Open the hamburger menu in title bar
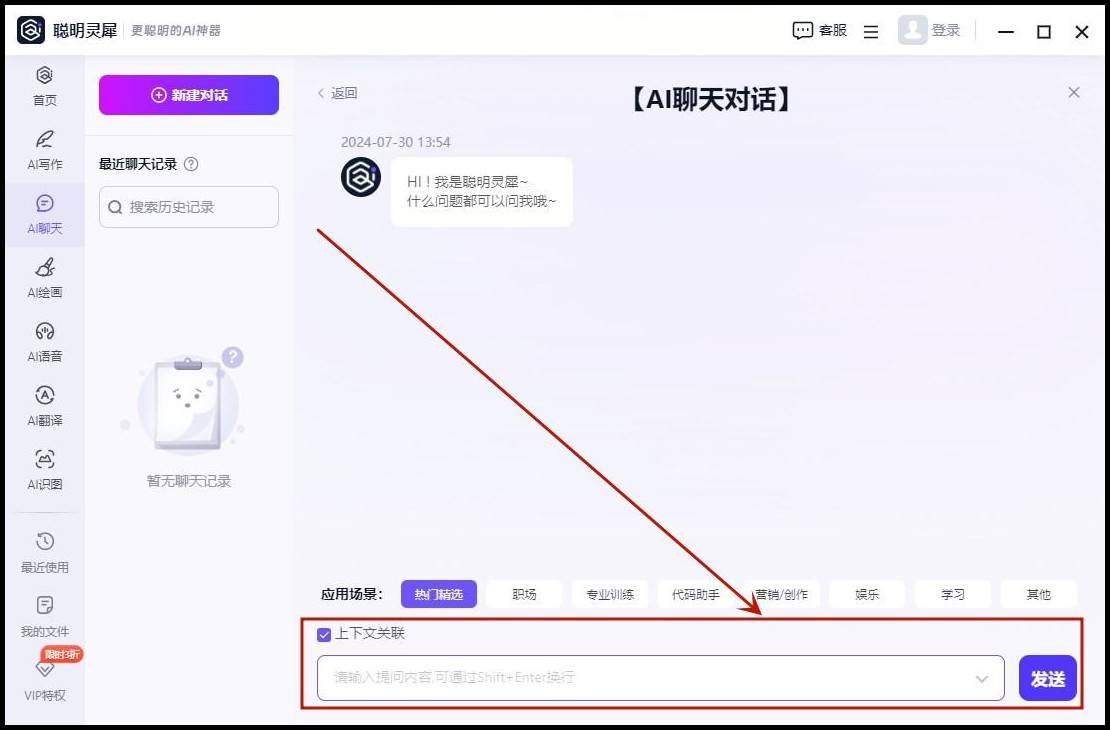Viewport: 1110px width, 730px height. pyautogui.click(x=871, y=32)
